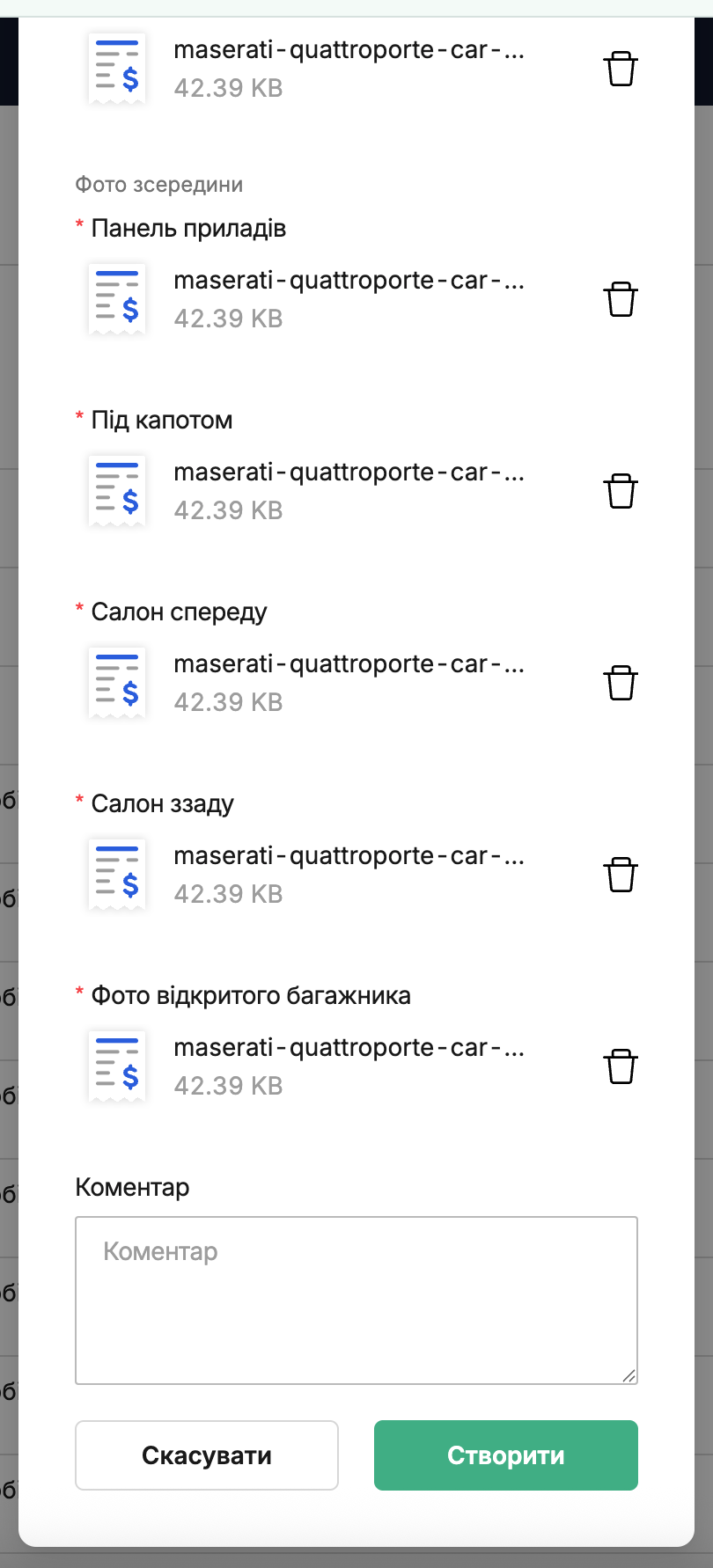The height and width of the screenshot is (1568, 713).
Task: Click the topmost trash icon
Action: pyautogui.click(x=621, y=69)
